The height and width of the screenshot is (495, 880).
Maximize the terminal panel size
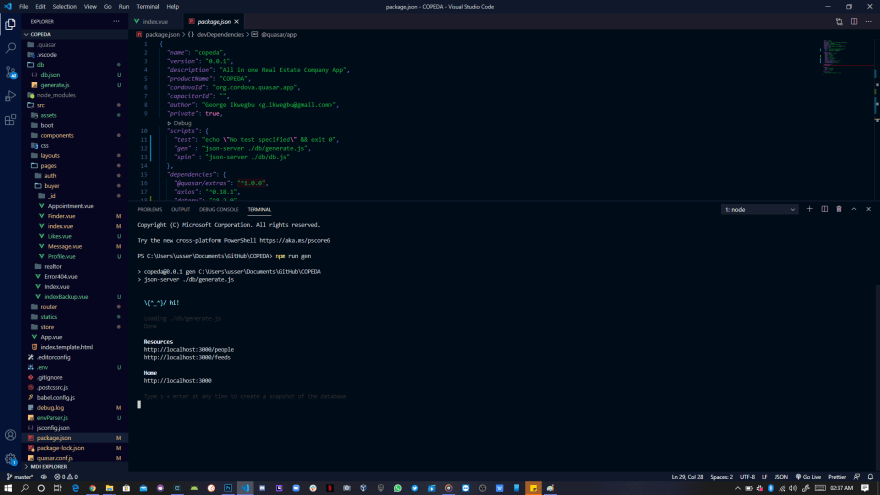[x=854, y=209]
